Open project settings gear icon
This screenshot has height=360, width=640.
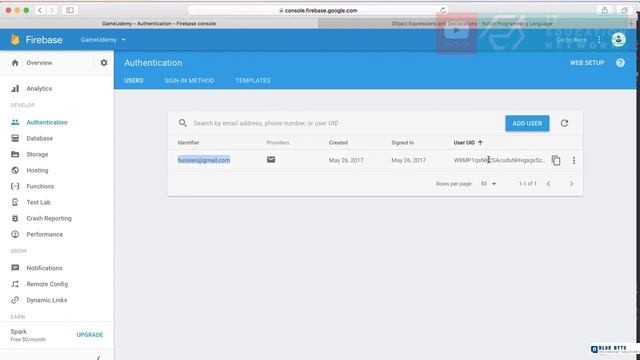pos(104,63)
